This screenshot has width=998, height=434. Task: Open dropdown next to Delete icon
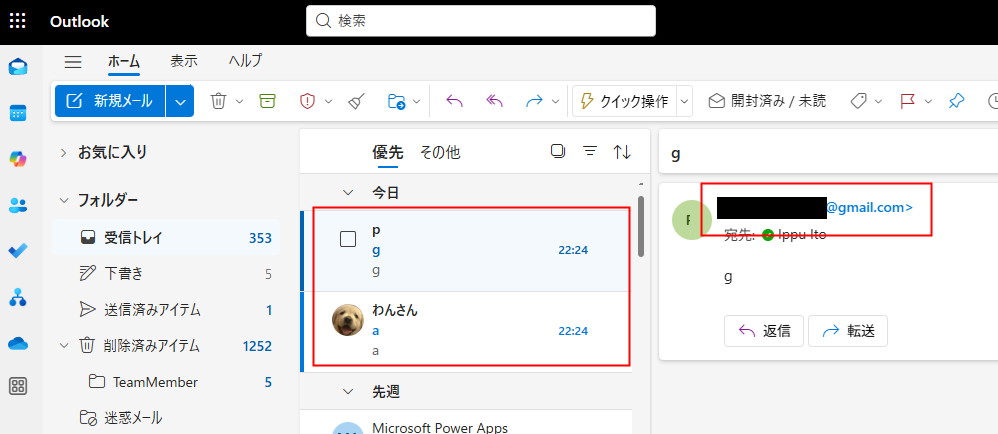click(x=239, y=101)
